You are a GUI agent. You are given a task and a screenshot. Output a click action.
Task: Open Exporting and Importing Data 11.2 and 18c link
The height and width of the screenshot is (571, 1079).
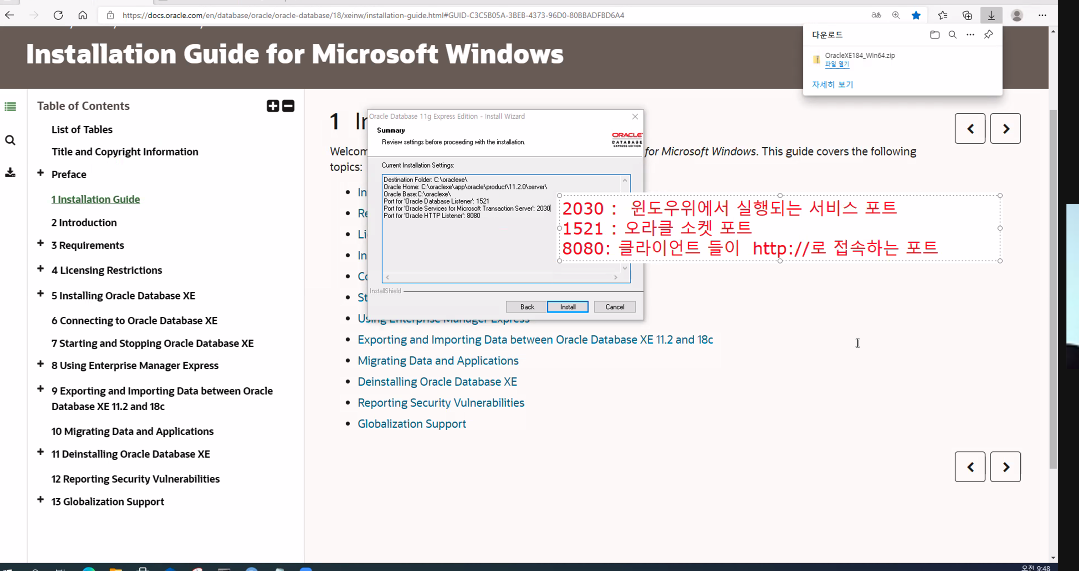(x=535, y=340)
